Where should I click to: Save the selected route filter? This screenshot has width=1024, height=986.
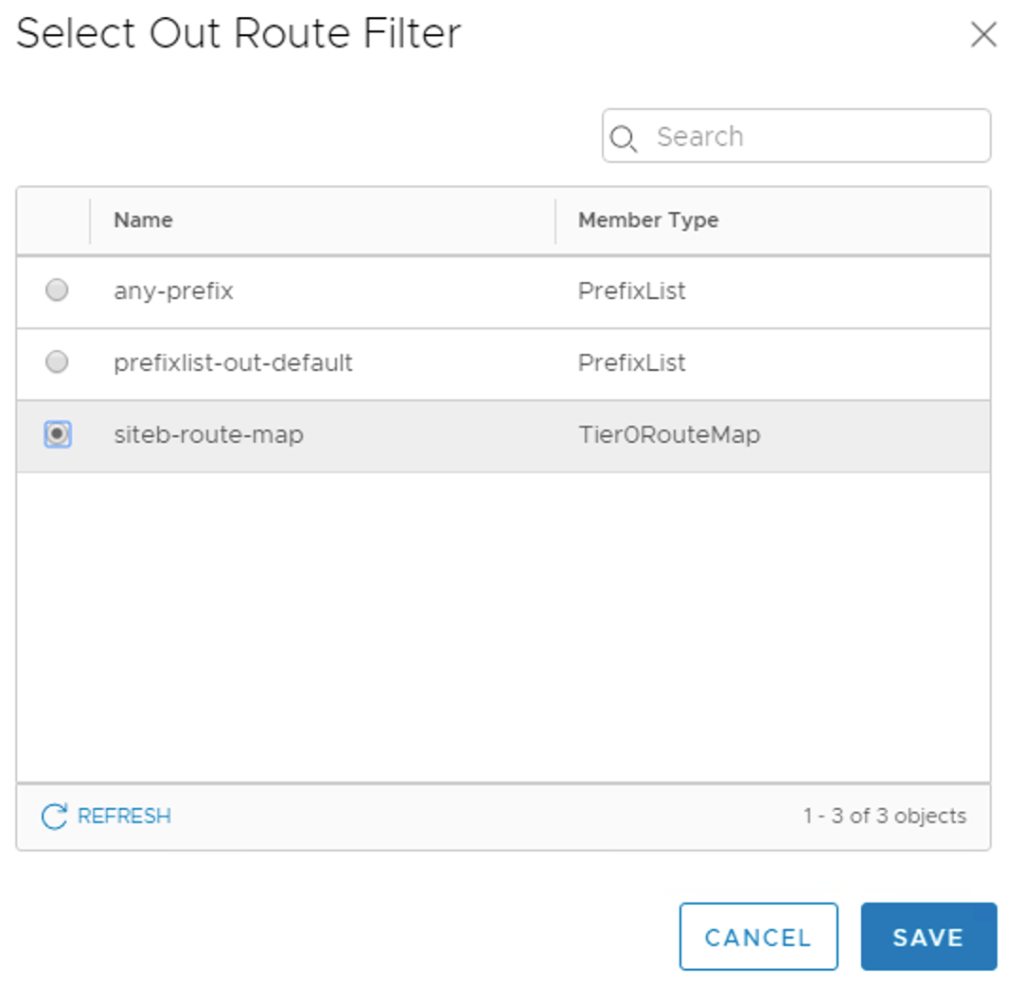coord(928,937)
